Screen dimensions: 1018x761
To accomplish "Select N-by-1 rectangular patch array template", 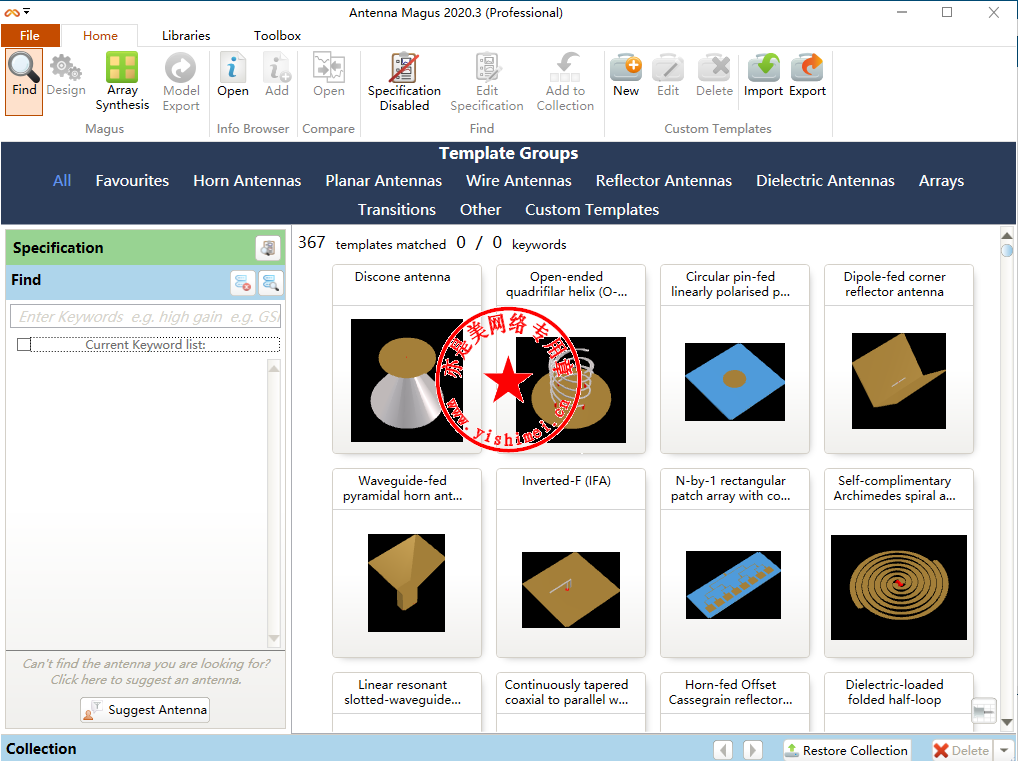I will pyautogui.click(x=735, y=563).
